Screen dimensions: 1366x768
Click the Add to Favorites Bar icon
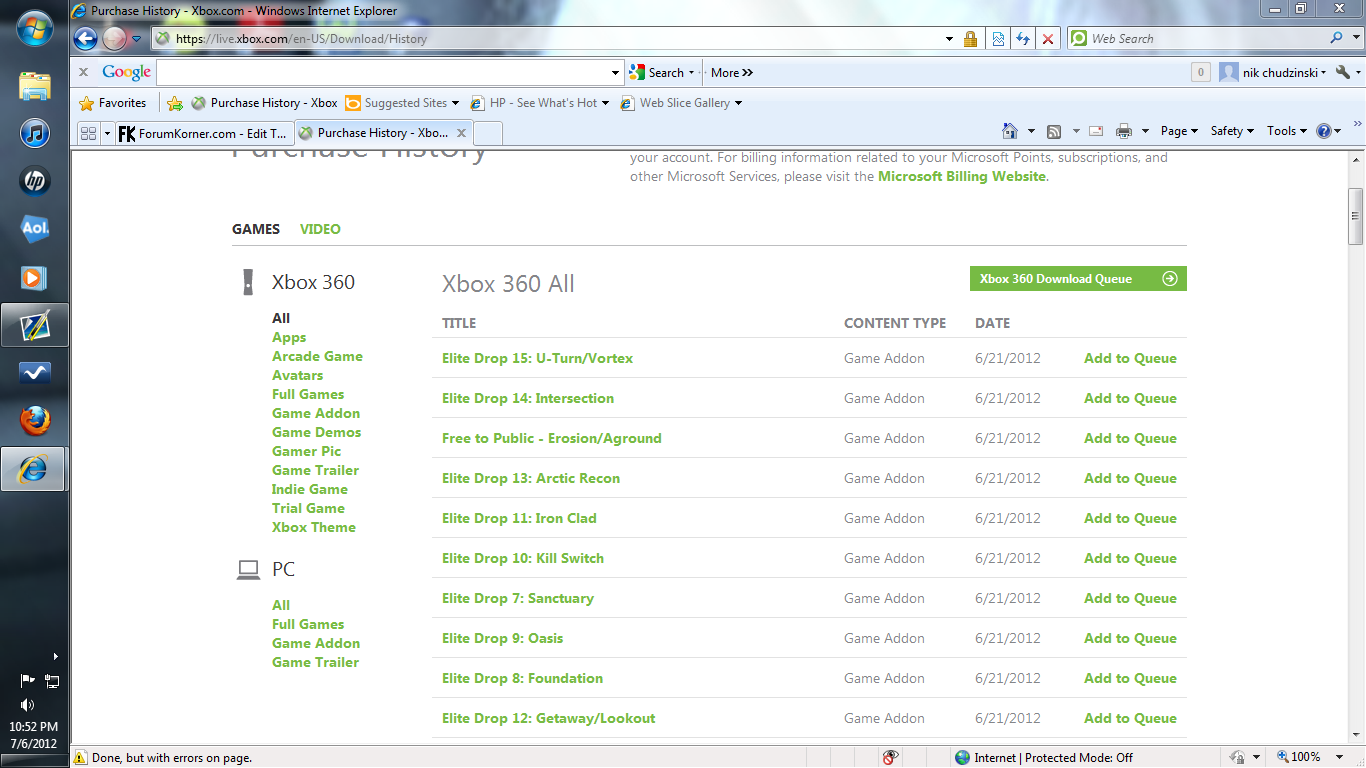pyautogui.click(x=175, y=103)
